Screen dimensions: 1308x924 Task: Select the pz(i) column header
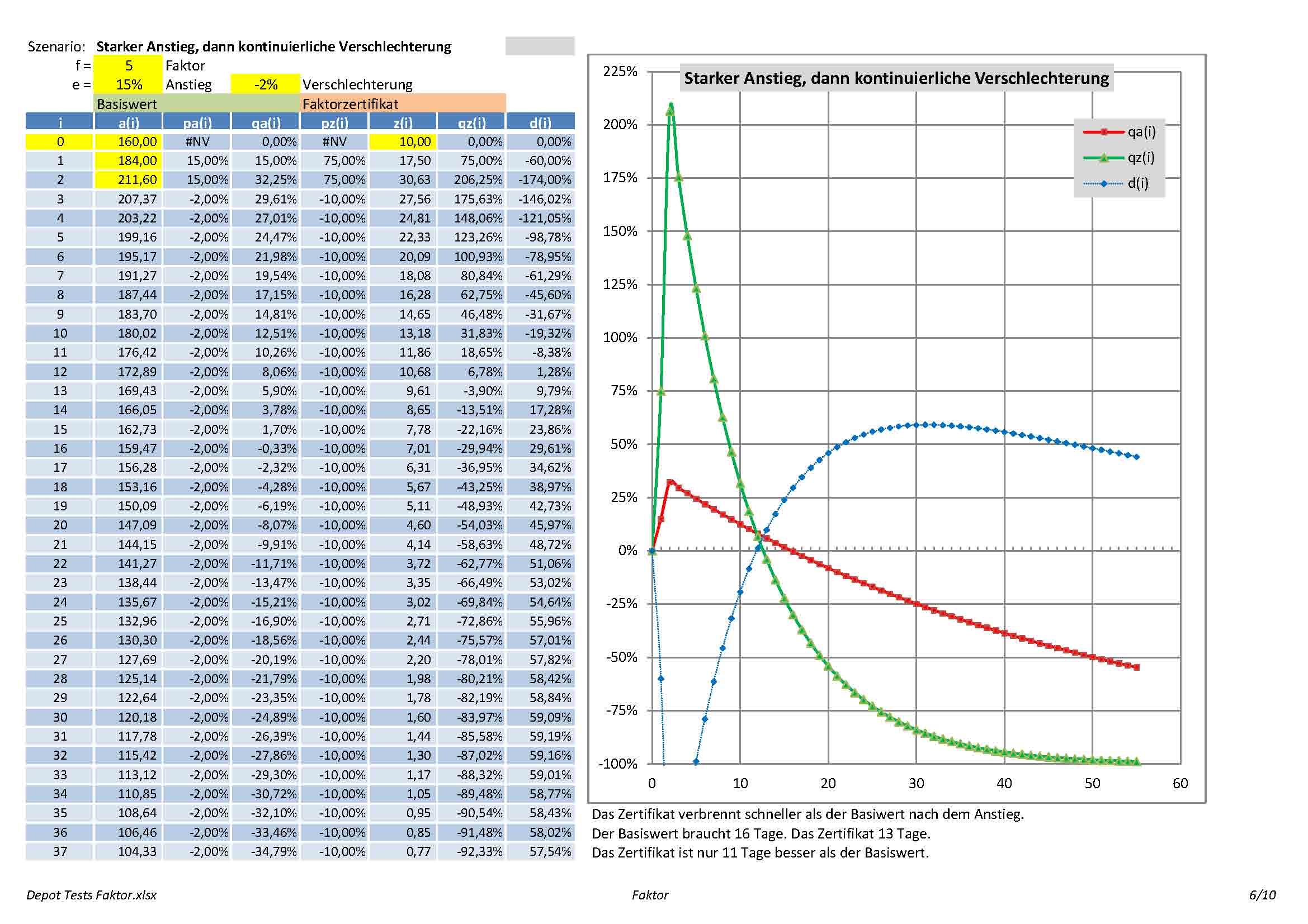334,122
